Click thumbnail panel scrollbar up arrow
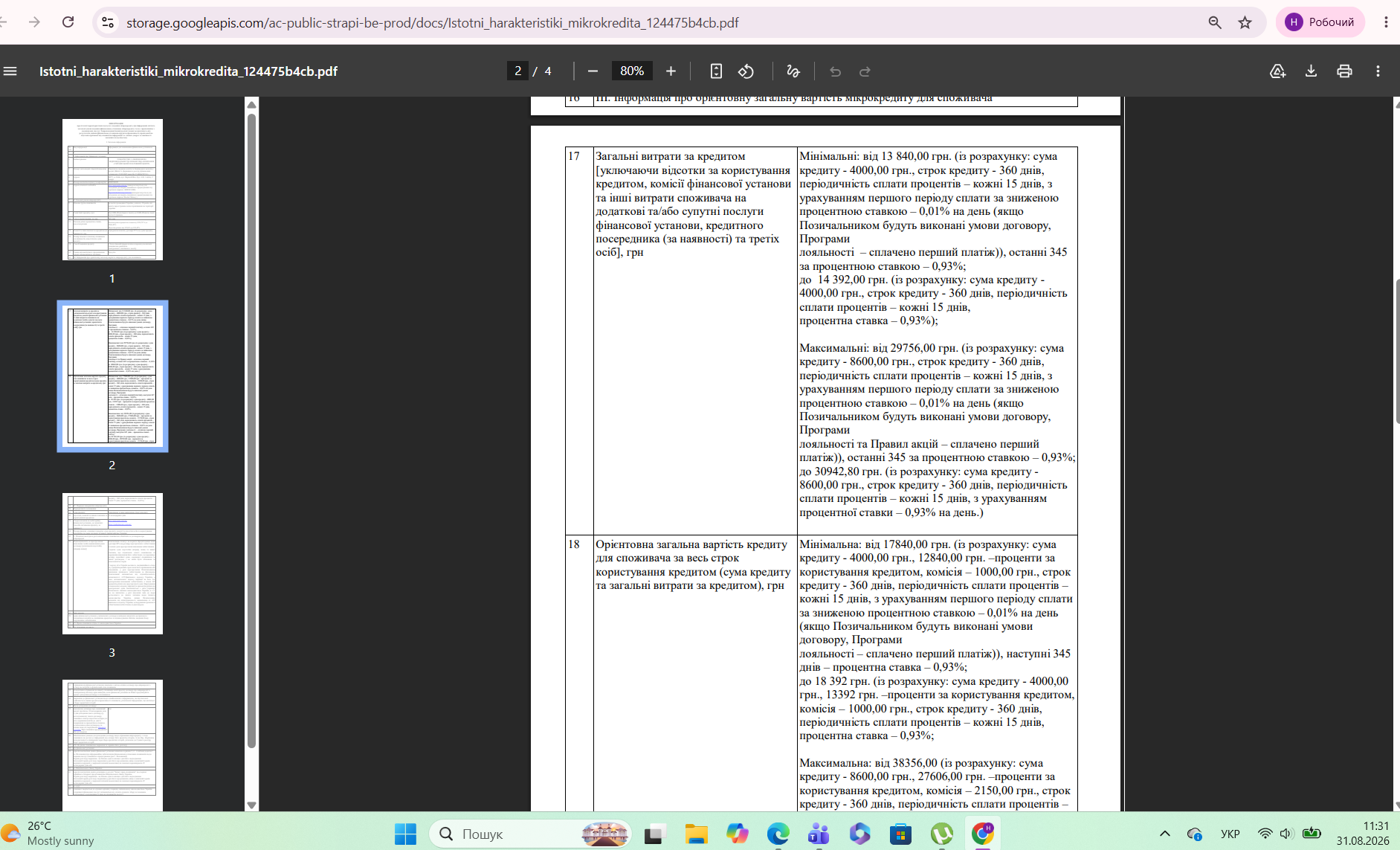Screen dimensions: 1400x850 pyautogui.click(x=251, y=104)
